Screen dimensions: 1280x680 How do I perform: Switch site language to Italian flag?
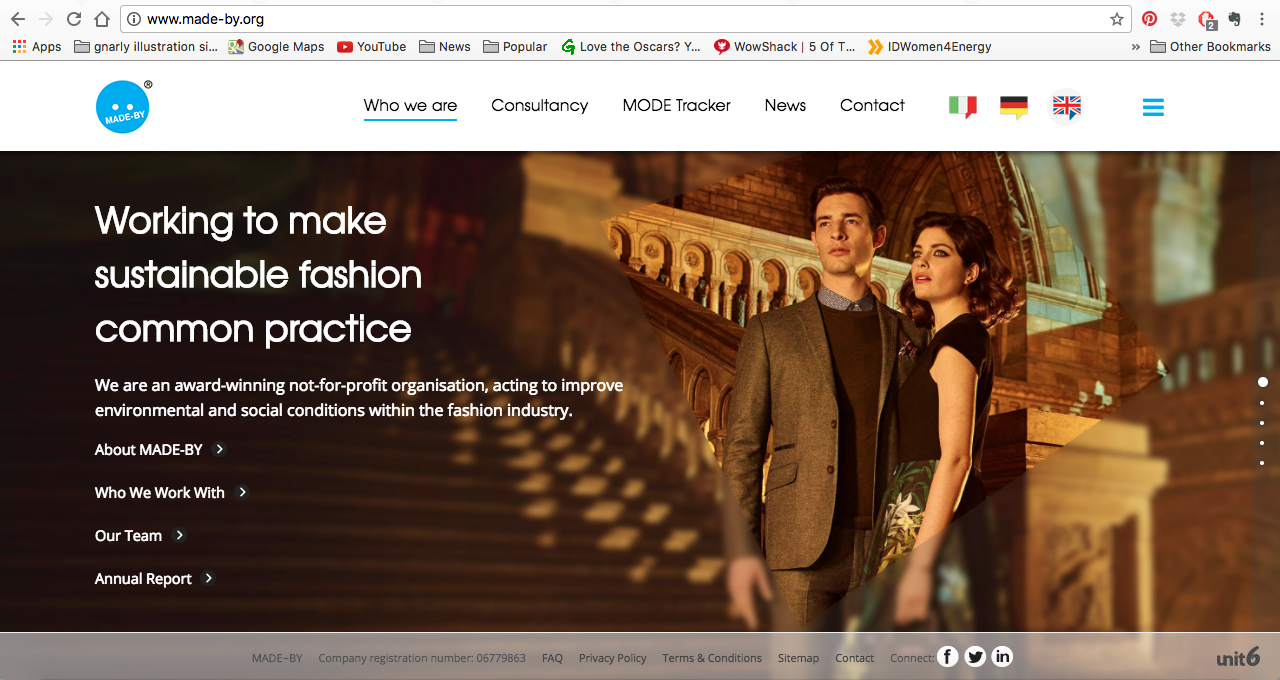coord(962,107)
